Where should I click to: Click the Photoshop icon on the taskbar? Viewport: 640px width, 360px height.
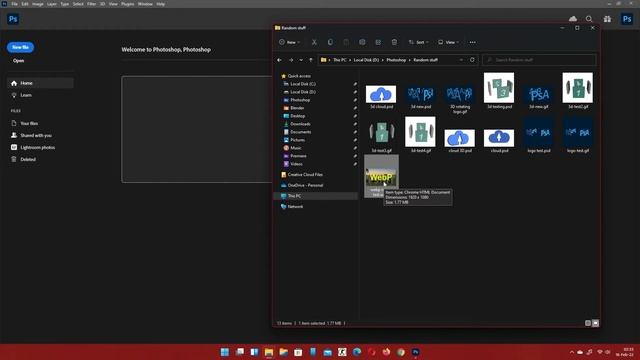[x=416, y=352]
